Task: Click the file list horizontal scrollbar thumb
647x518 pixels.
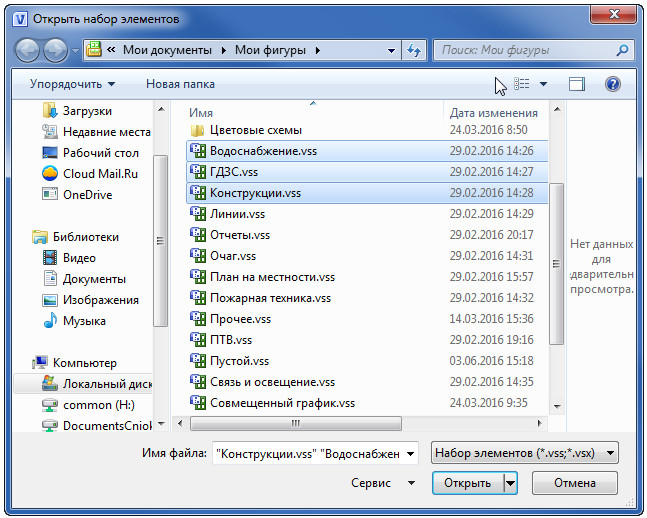Action: pos(295,423)
